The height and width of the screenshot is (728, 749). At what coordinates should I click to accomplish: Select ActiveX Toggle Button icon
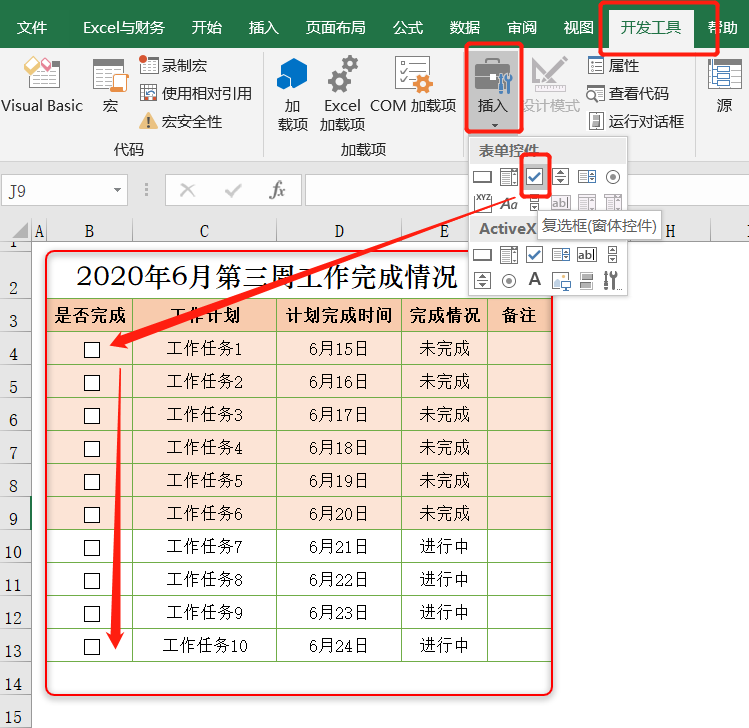point(587,281)
